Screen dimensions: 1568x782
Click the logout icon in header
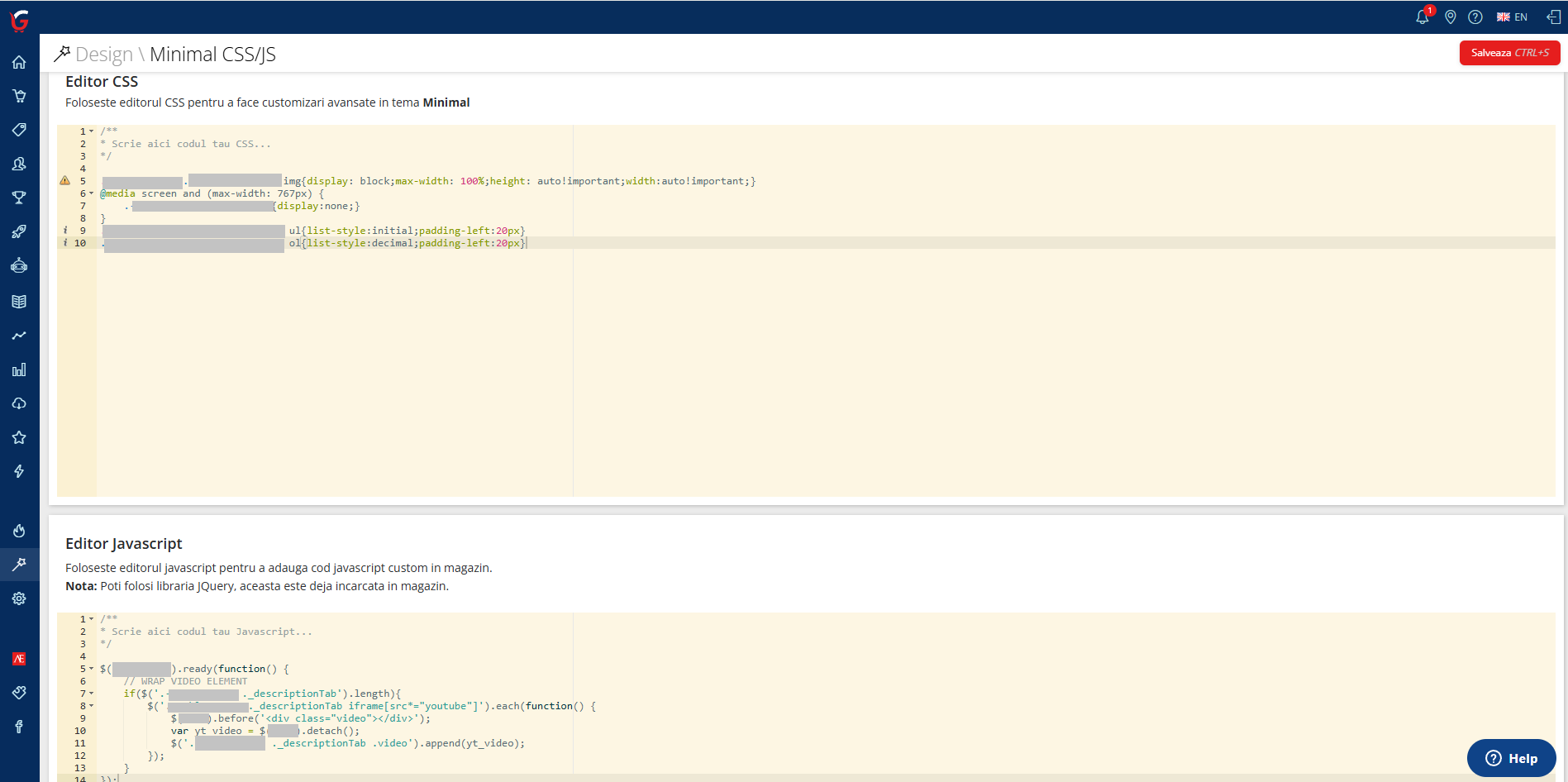(1553, 17)
